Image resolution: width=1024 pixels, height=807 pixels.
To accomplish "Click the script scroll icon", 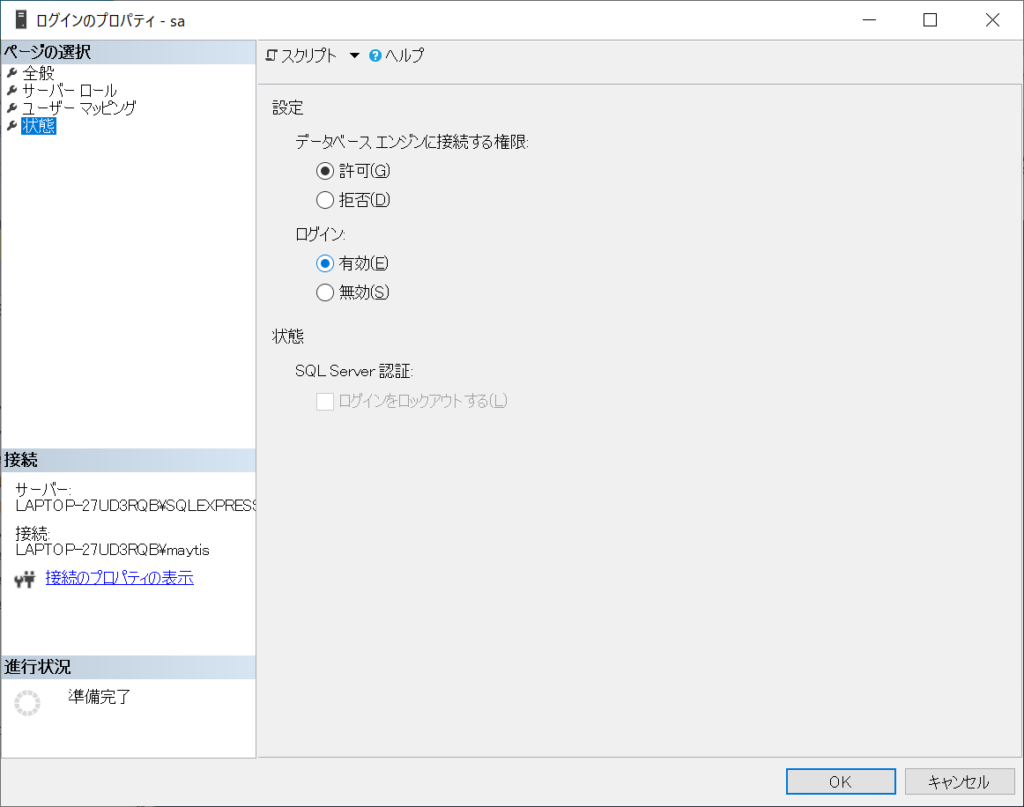I will 272,55.
